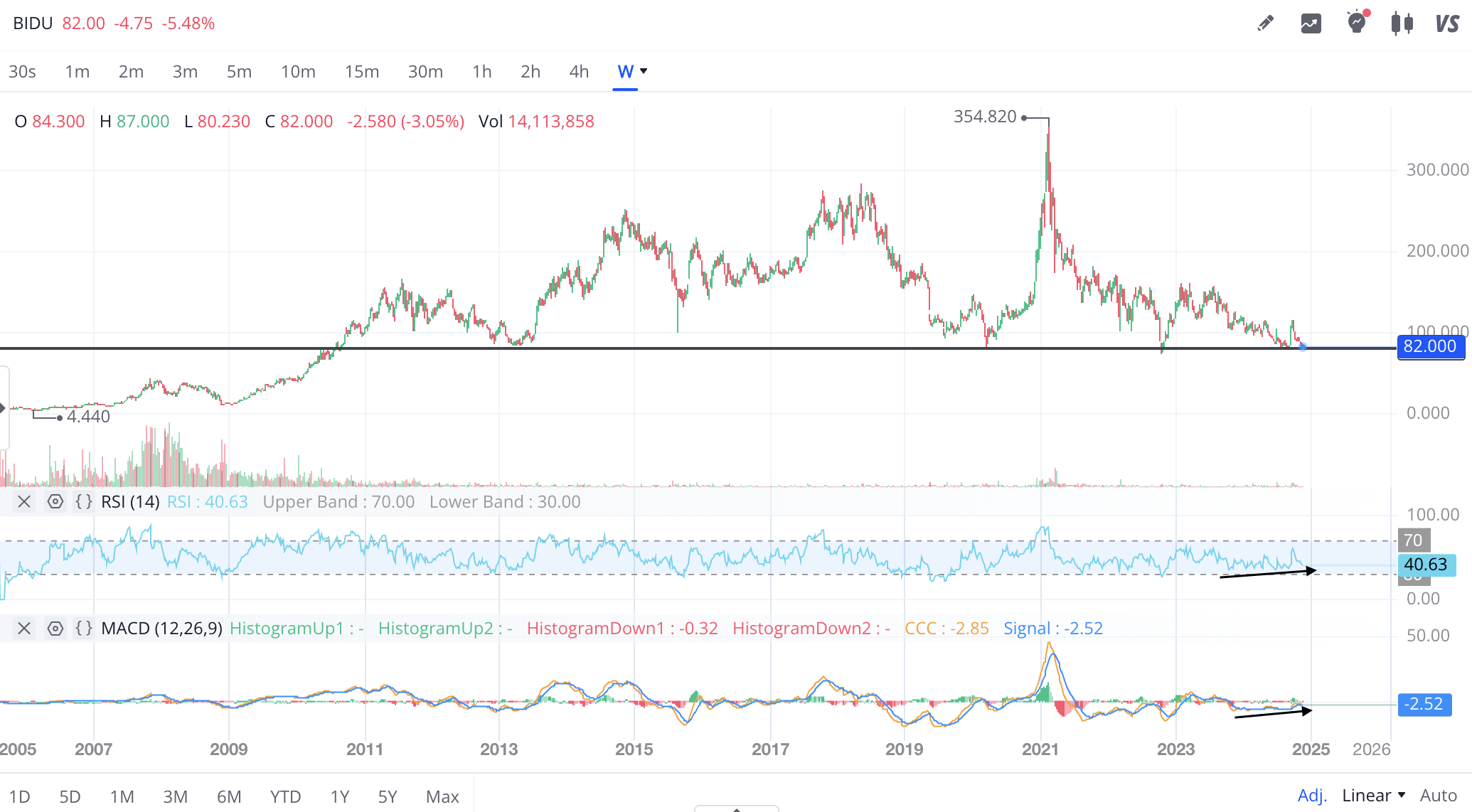
Task: Select the 1m interval
Action: 78,71
